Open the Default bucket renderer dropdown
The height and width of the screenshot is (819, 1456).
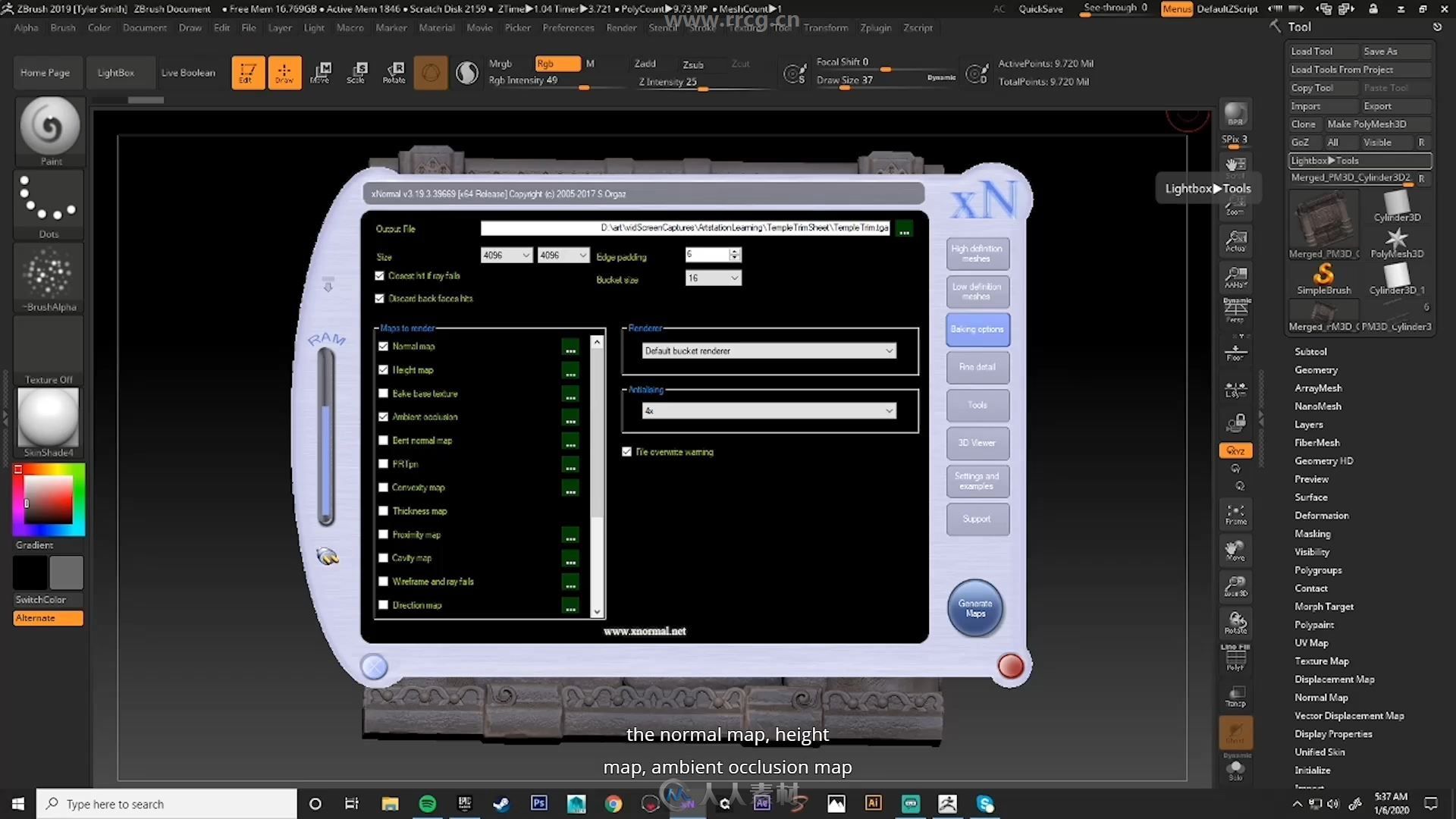click(x=769, y=351)
